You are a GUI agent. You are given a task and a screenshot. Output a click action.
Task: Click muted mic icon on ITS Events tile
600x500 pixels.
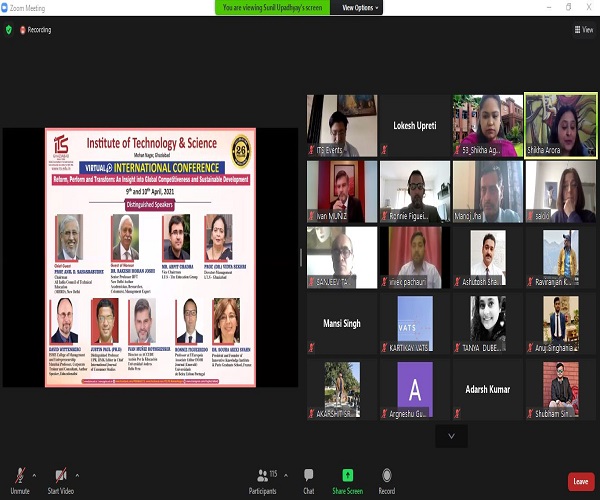(x=311, y=150)
